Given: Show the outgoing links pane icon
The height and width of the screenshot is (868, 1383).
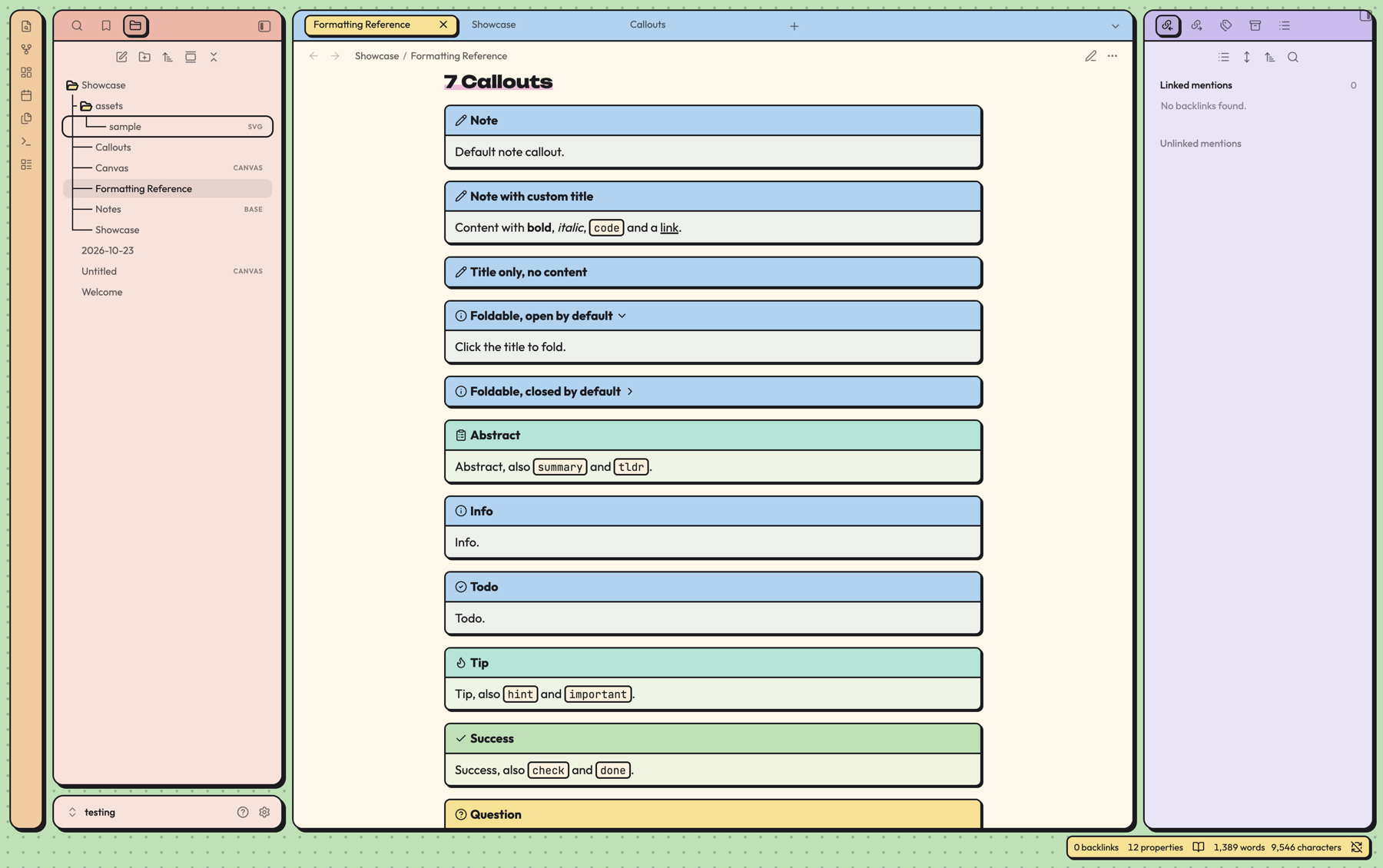Looking at the screenshot, I should tap(1196, 25).
